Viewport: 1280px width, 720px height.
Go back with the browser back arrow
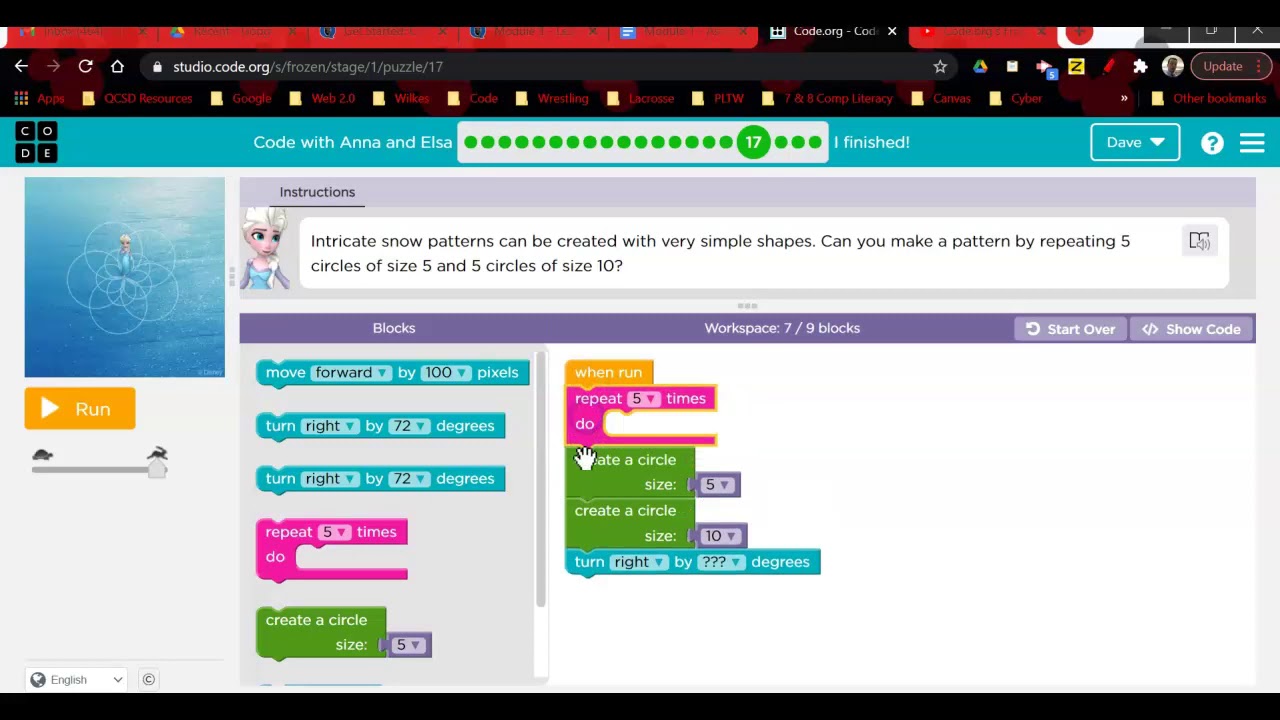21,66
